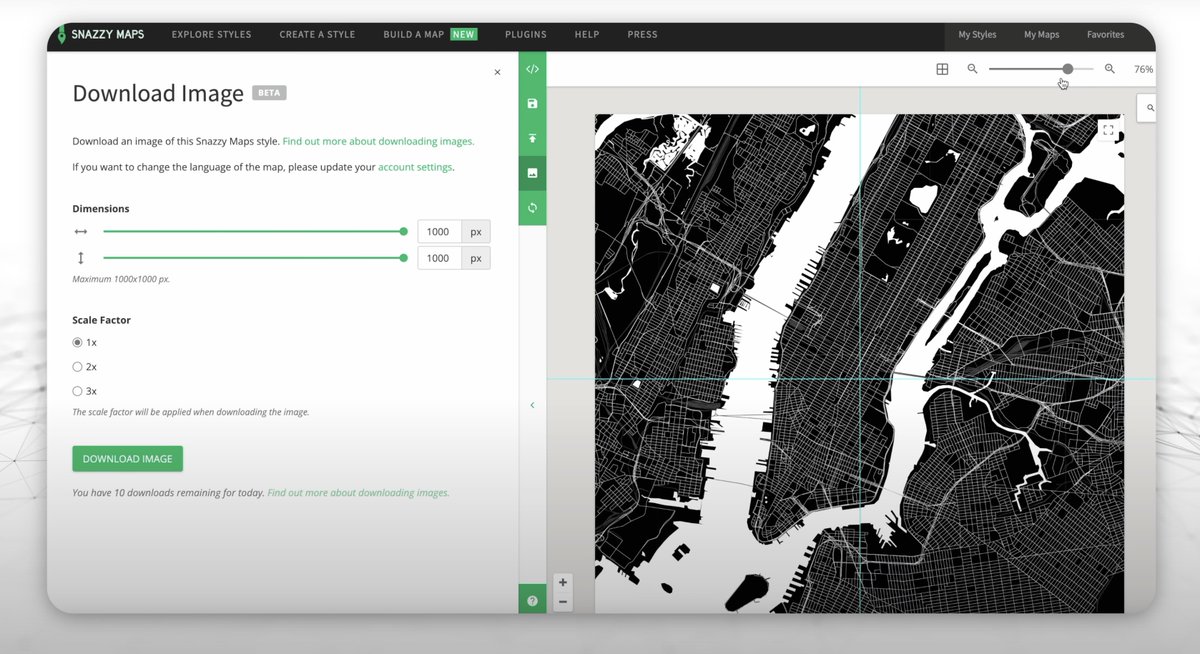Viewport: 1200px width, 654px height.
Task: Switch to My Maps tab
Action: point(1041,34)
